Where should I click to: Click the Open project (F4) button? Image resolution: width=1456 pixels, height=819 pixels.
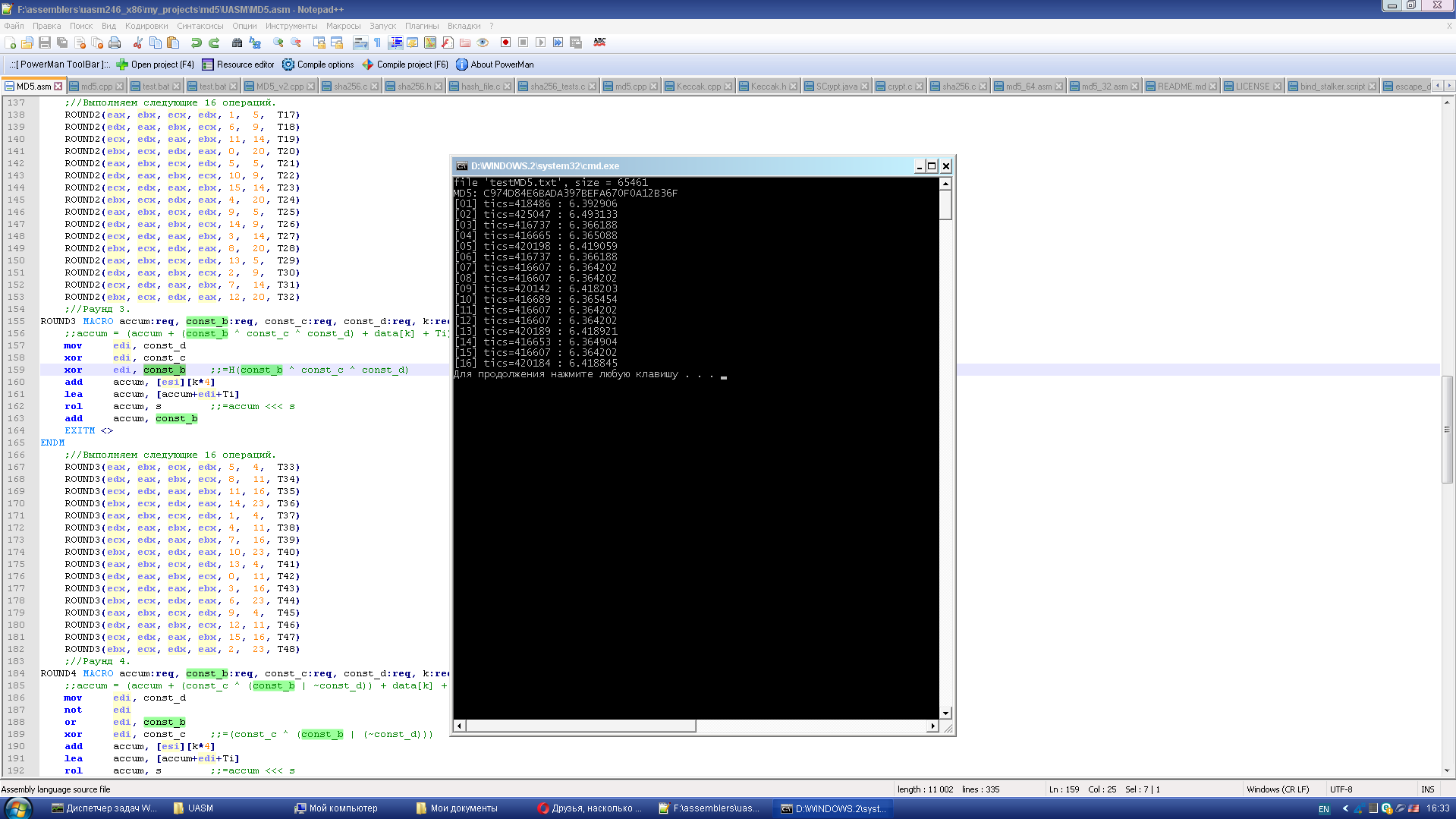click(x=155, y=65)
